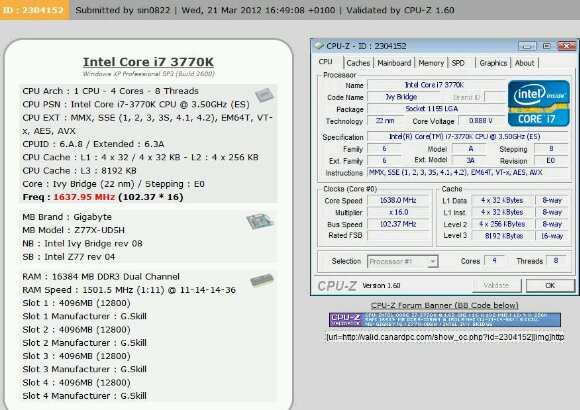Open the Memory tab
Image resolution: width=580 pixels, height=410 pixels.
click(431, 63)
